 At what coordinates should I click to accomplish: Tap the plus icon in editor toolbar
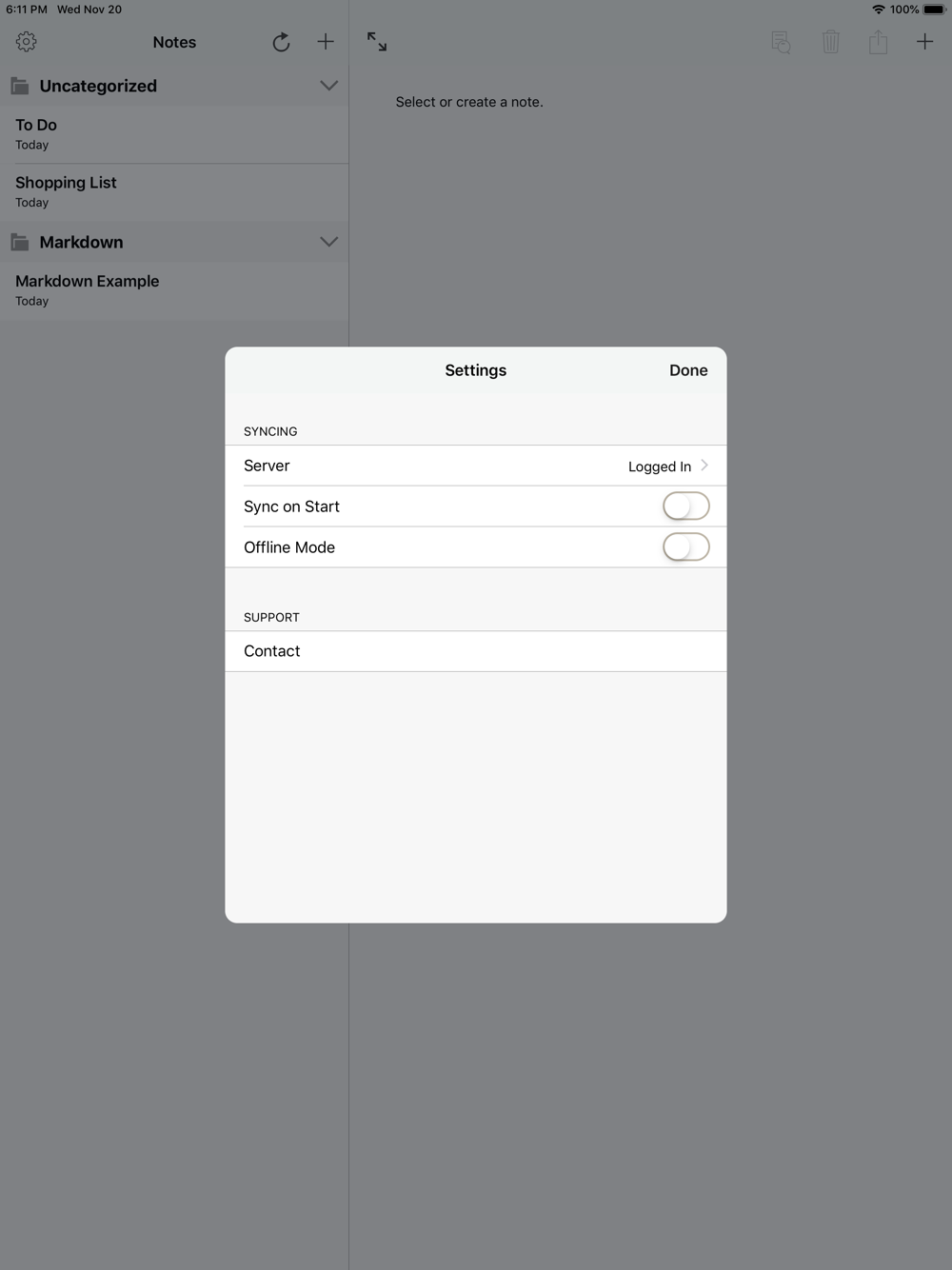point(924,42)
